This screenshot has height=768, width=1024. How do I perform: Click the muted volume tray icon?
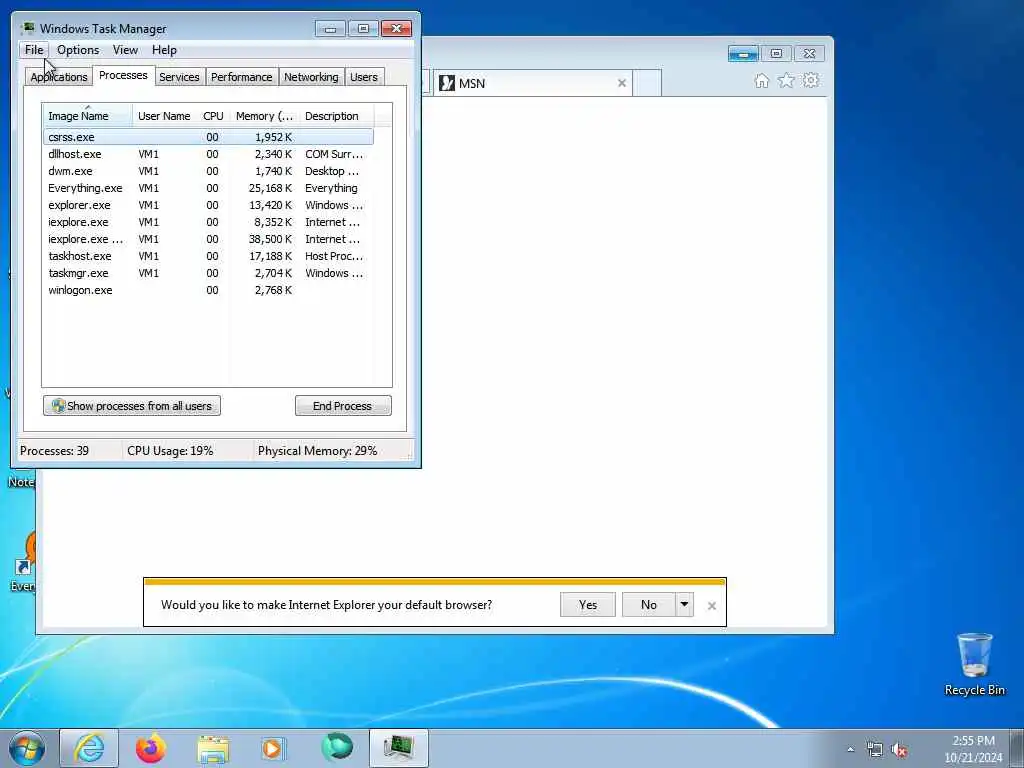[899, 750]
